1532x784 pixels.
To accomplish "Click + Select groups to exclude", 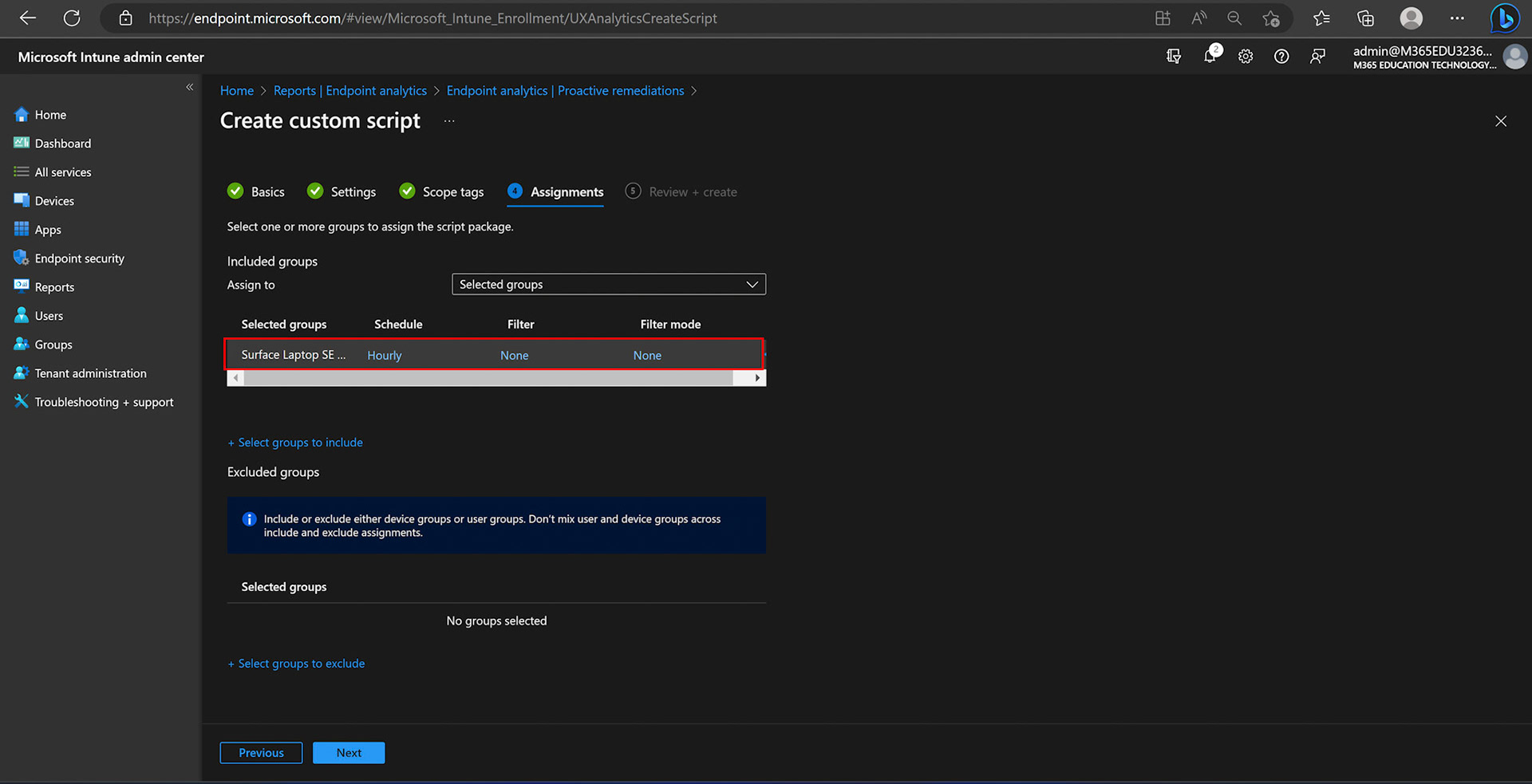I will click(296, 664).
